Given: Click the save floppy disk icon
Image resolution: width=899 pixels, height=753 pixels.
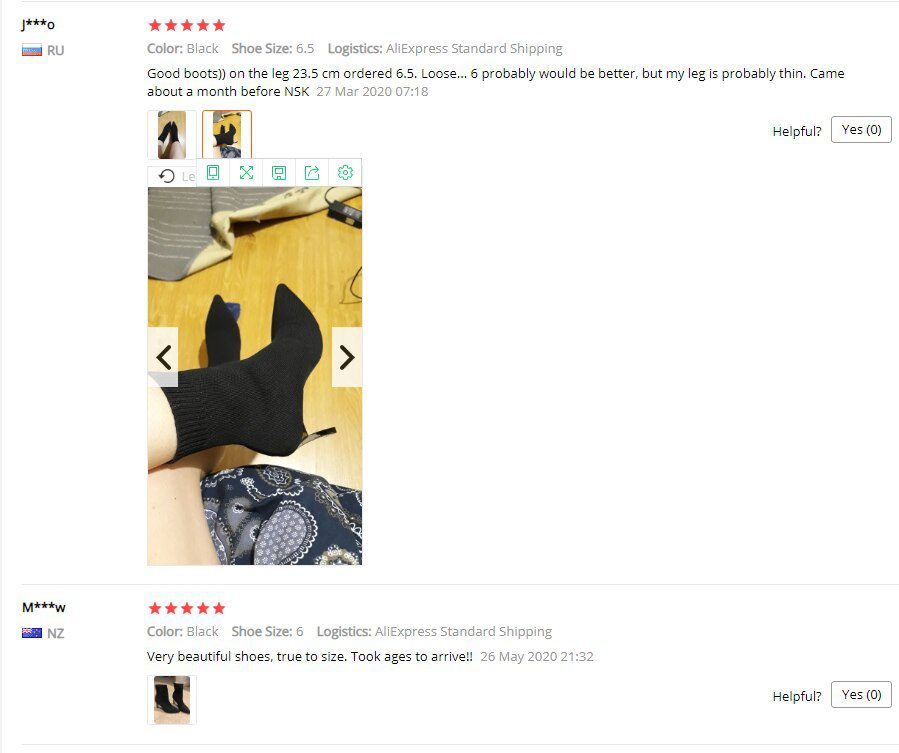Looking at the screenshot, I should (279, 173).
